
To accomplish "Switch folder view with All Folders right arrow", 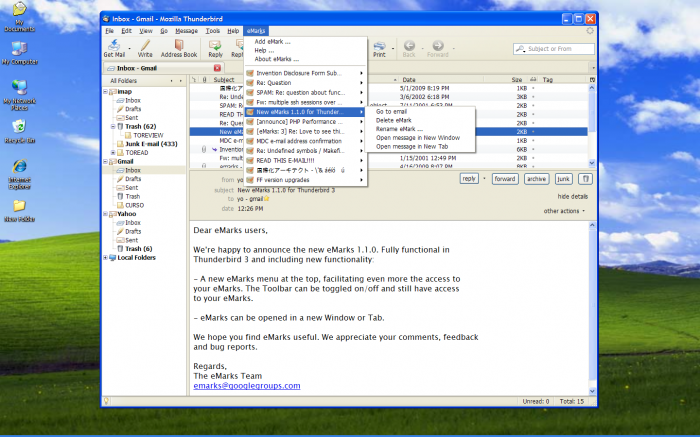I will pos(180,81).
